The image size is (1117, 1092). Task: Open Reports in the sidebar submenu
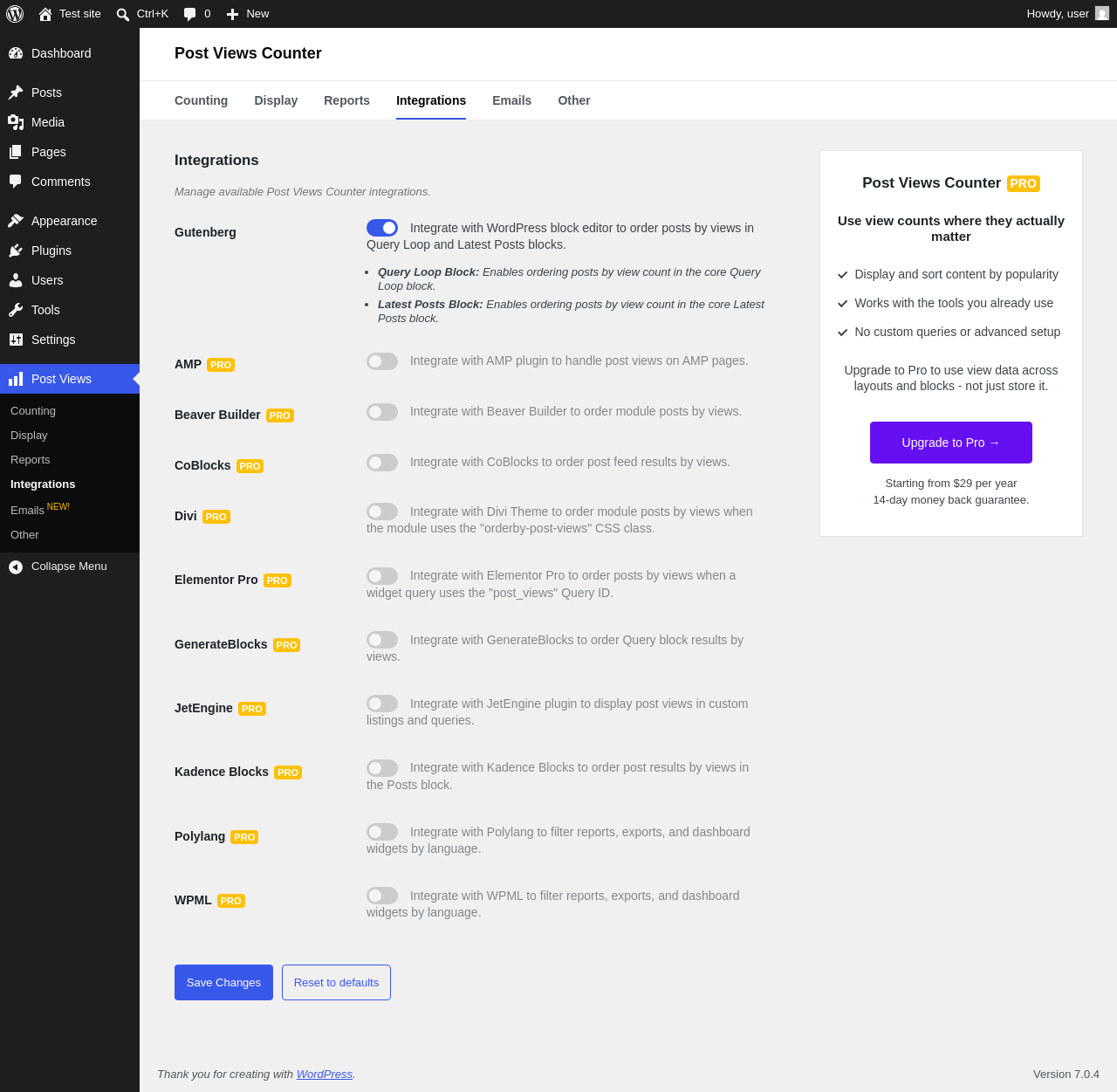tap(70, 460)
